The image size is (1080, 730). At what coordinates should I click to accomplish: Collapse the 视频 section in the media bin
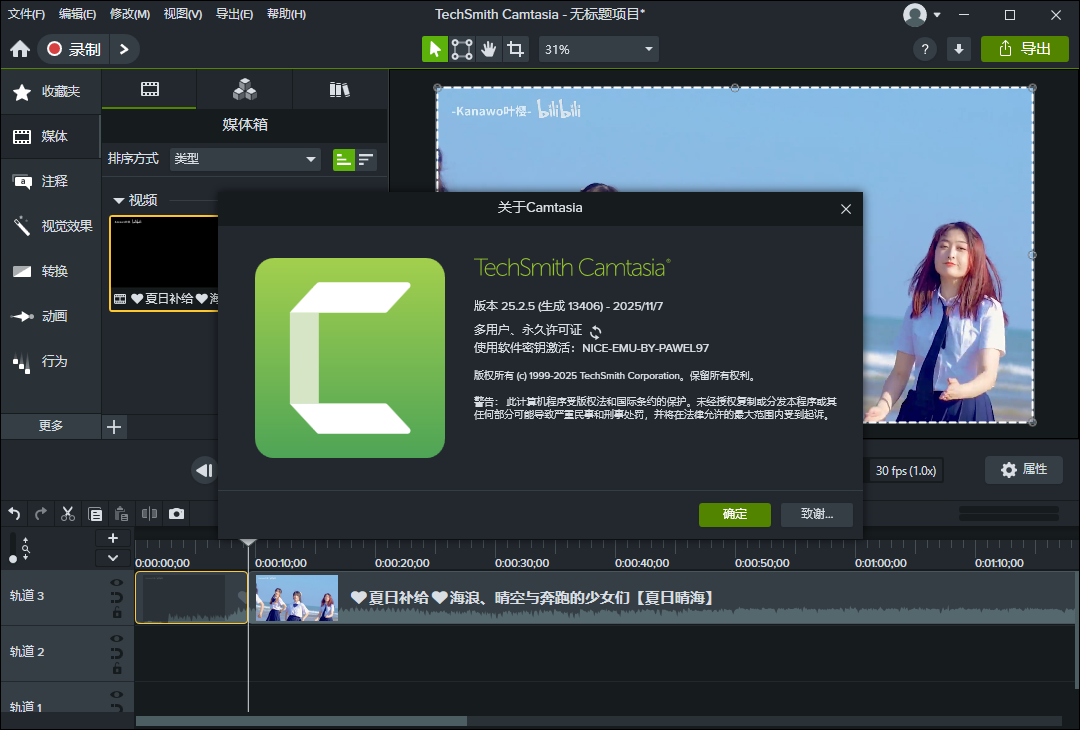point(118,200)
